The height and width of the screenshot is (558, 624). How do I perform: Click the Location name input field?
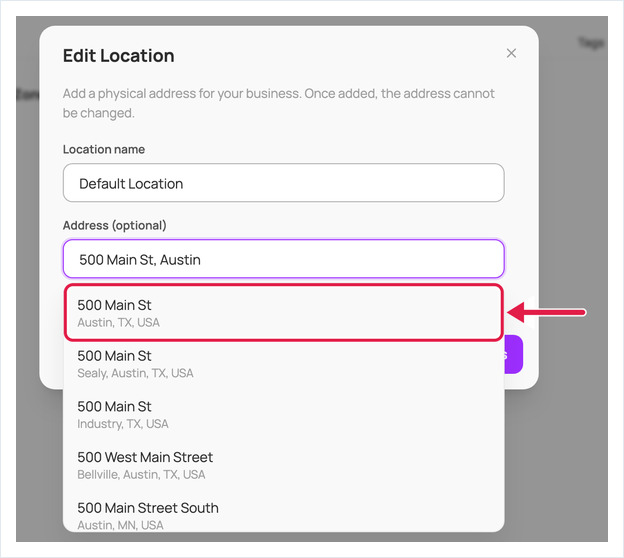[x=283, y=183]
